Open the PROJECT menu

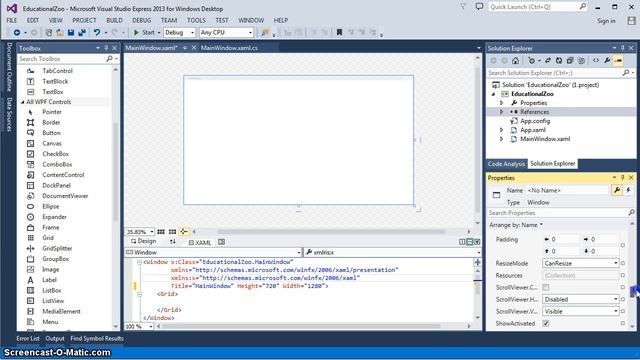point(84,20)
